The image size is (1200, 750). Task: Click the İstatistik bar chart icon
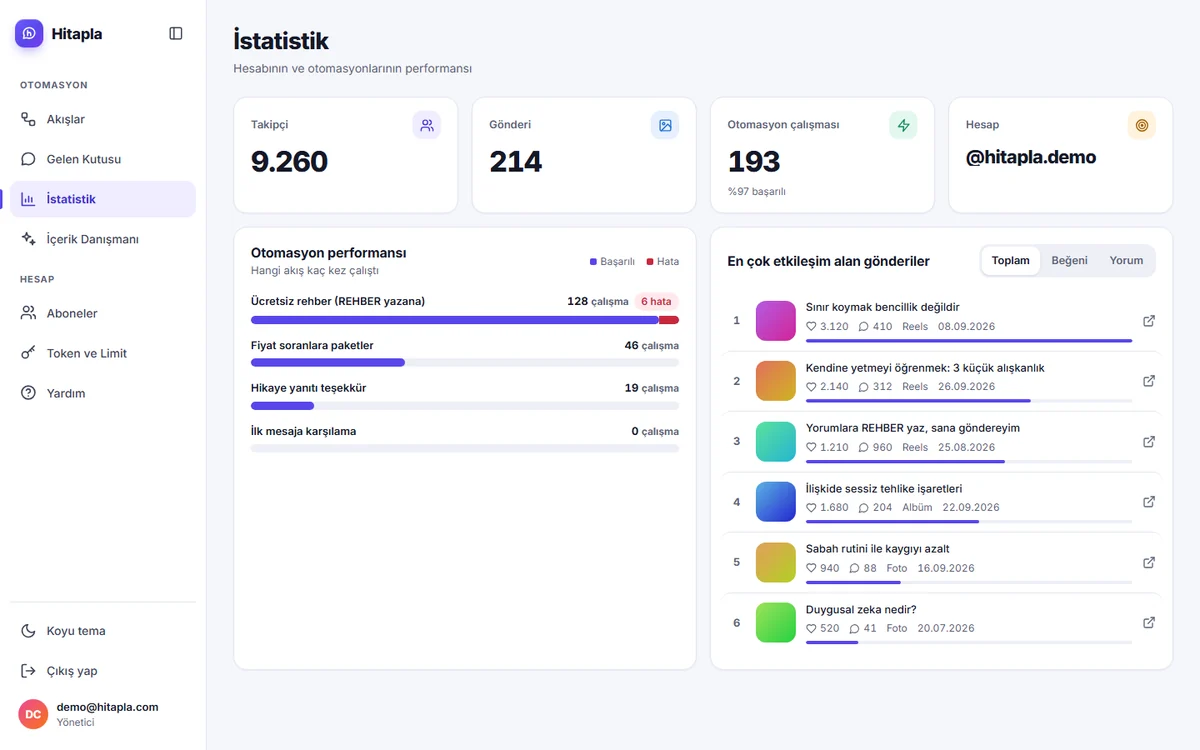tap(28, 199)
